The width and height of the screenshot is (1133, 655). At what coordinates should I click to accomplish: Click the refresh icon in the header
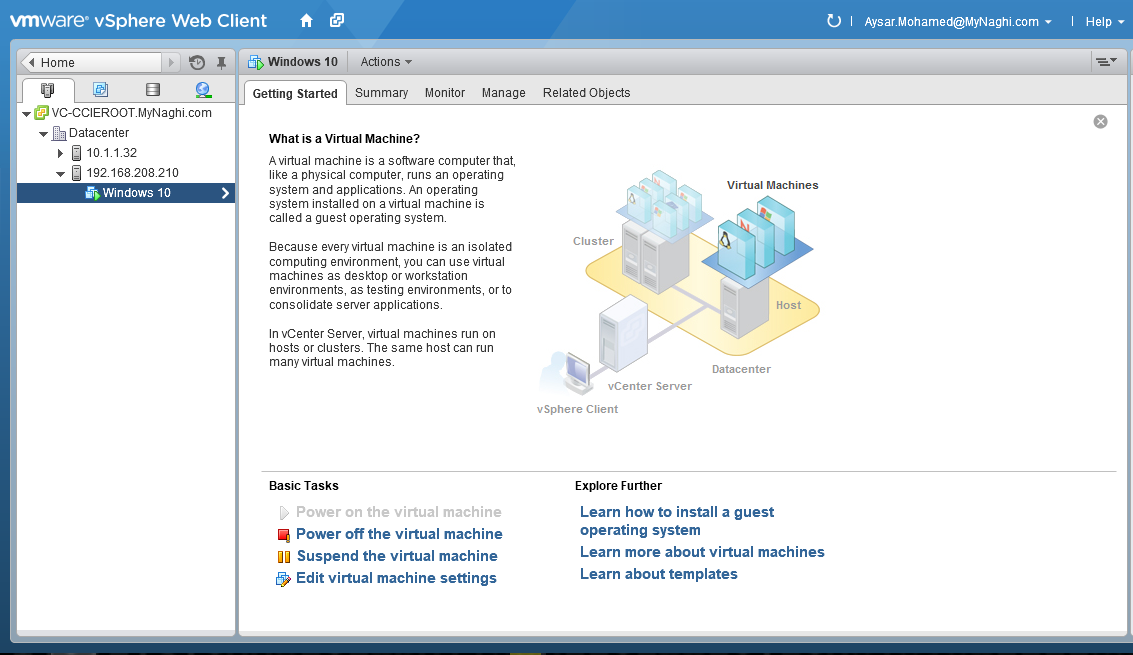tap(834, 21)
